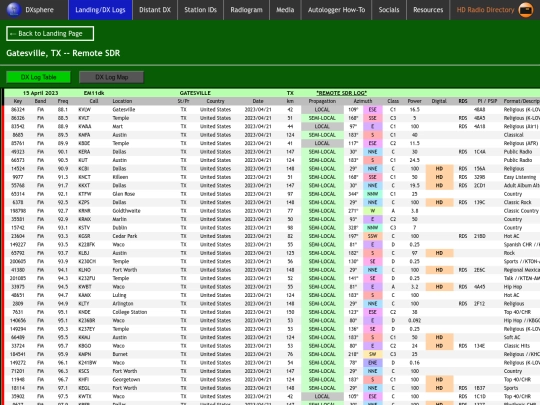Click the KERA call sign
The width and height of the screenshot is (540, 405).
[84, 152]
